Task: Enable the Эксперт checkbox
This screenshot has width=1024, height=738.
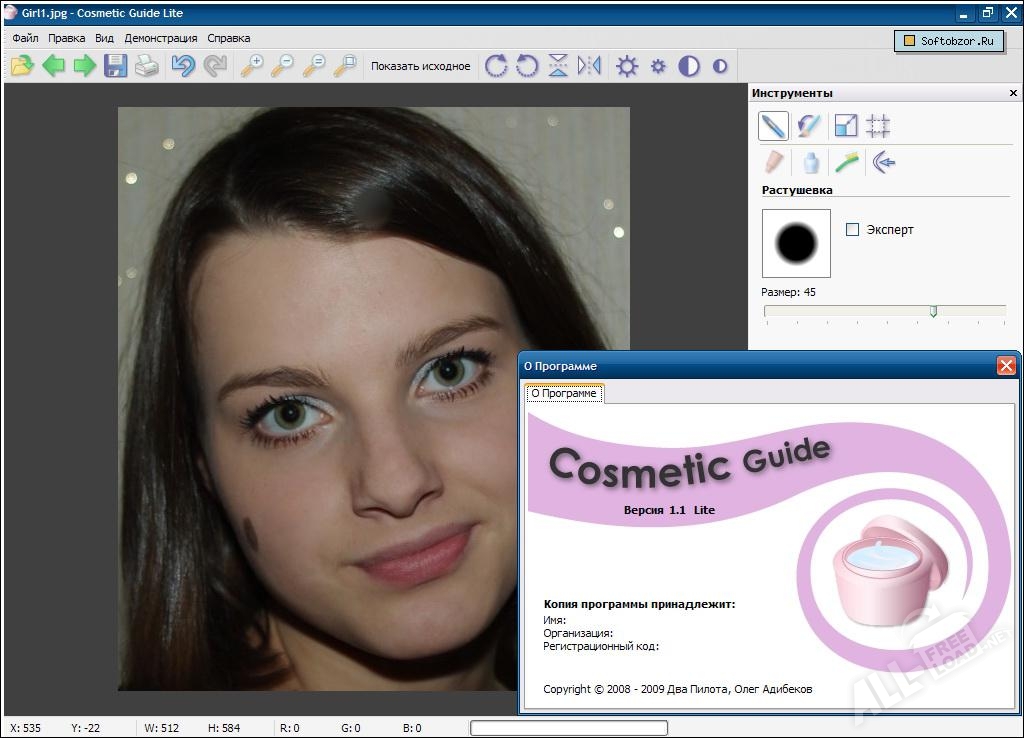Action: coord(853,229)
